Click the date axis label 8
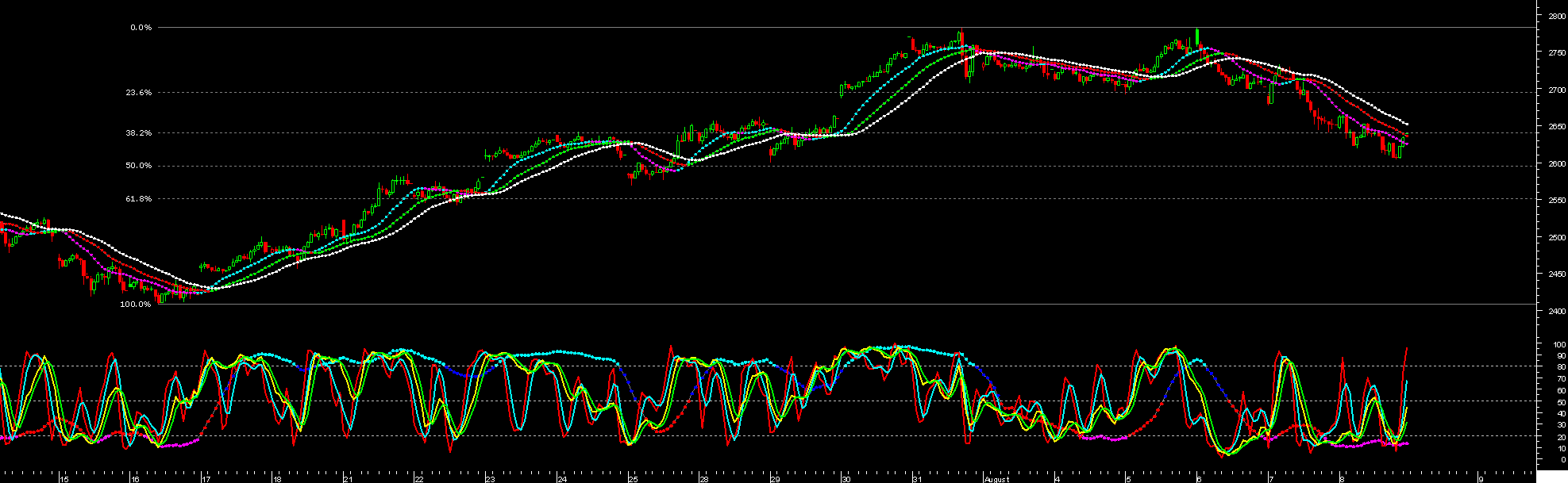 (x=1342, y=479)
